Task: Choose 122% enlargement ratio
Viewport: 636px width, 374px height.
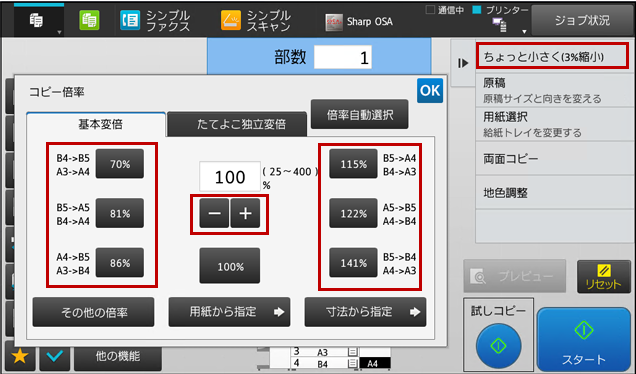Action: [x=353, y=213]
